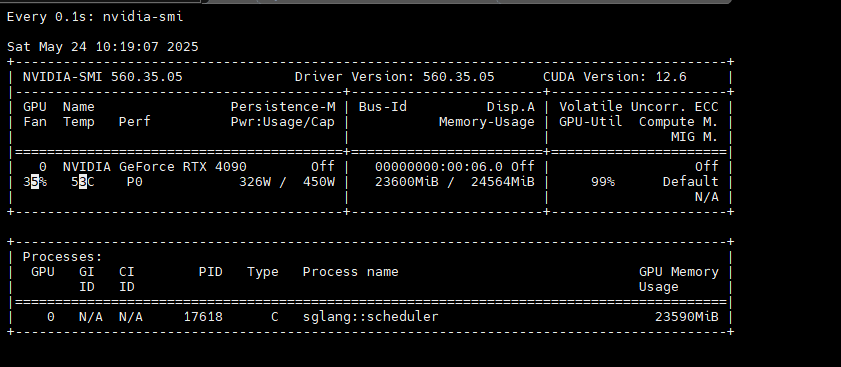
Task: Click the 'GPU-Util' column header
Action: coord(591,122)
